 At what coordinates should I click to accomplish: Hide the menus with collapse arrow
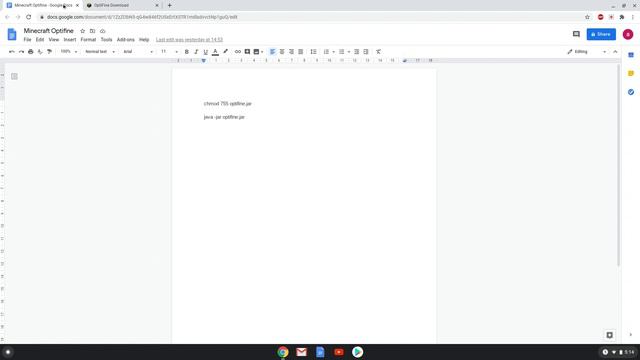(615, 52)
